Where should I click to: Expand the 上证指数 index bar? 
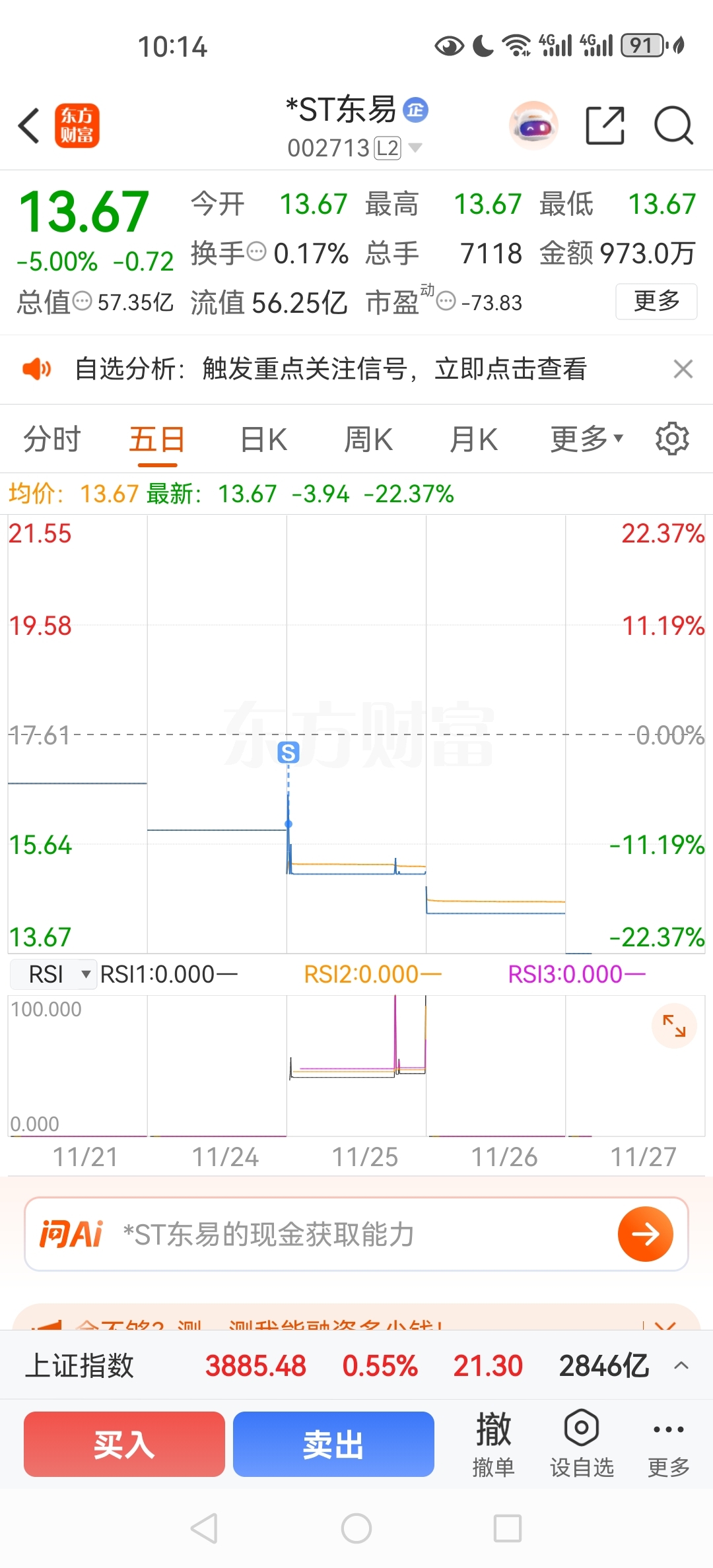tap(681, 1365)
